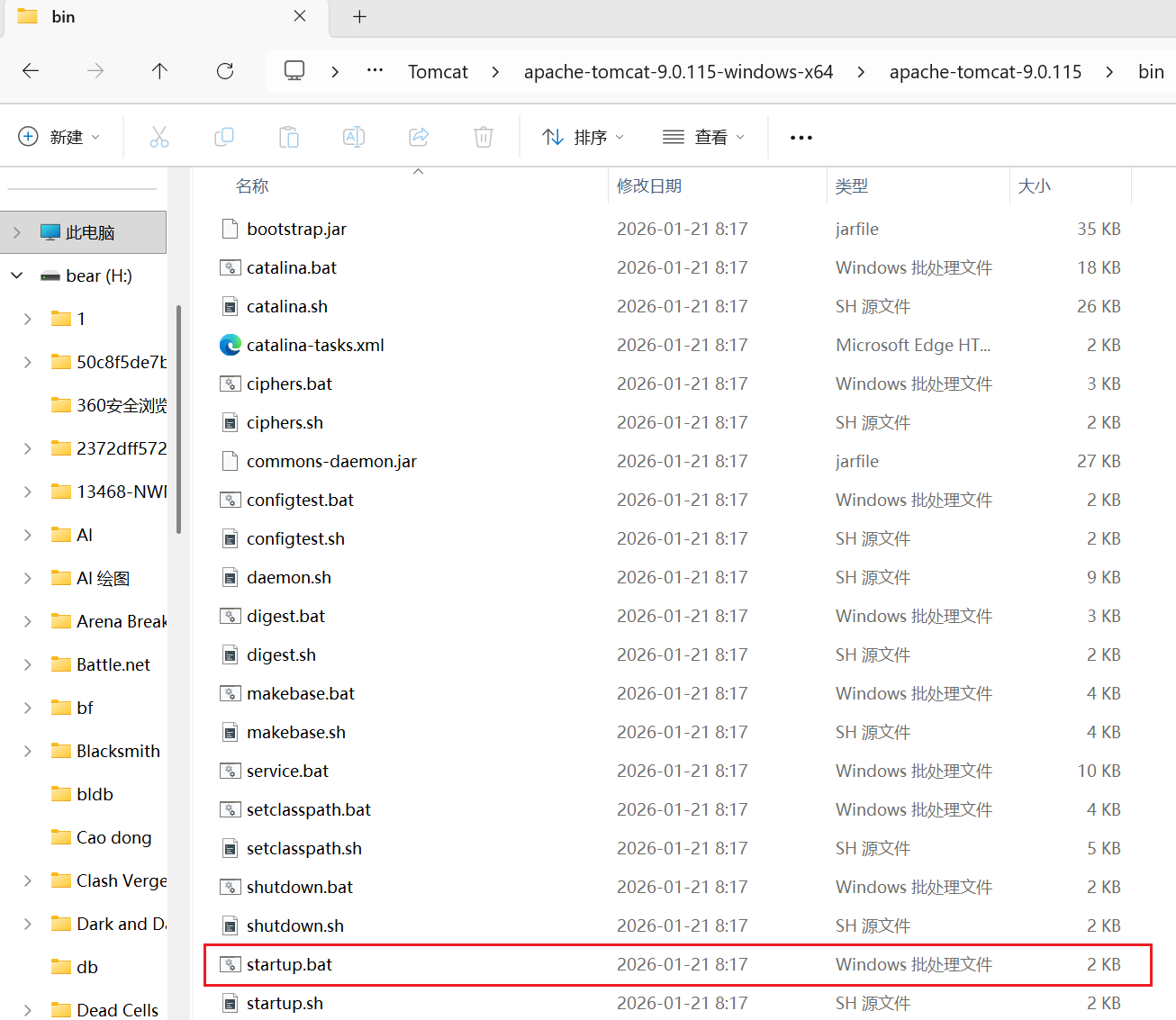Click the ellipsis in the address path
Viewport: 1176px width, 1020px height.
375,71
